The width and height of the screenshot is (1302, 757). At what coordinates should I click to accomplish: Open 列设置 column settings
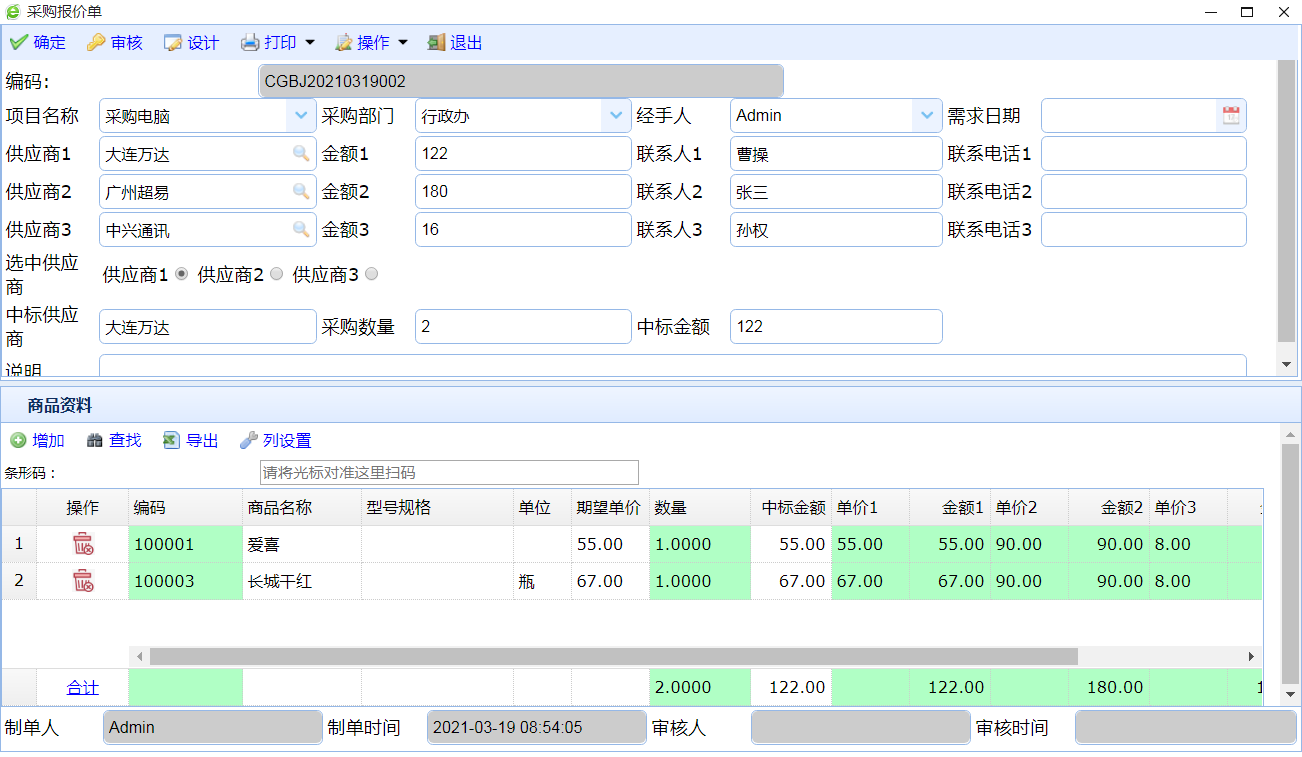coord(276,440)
